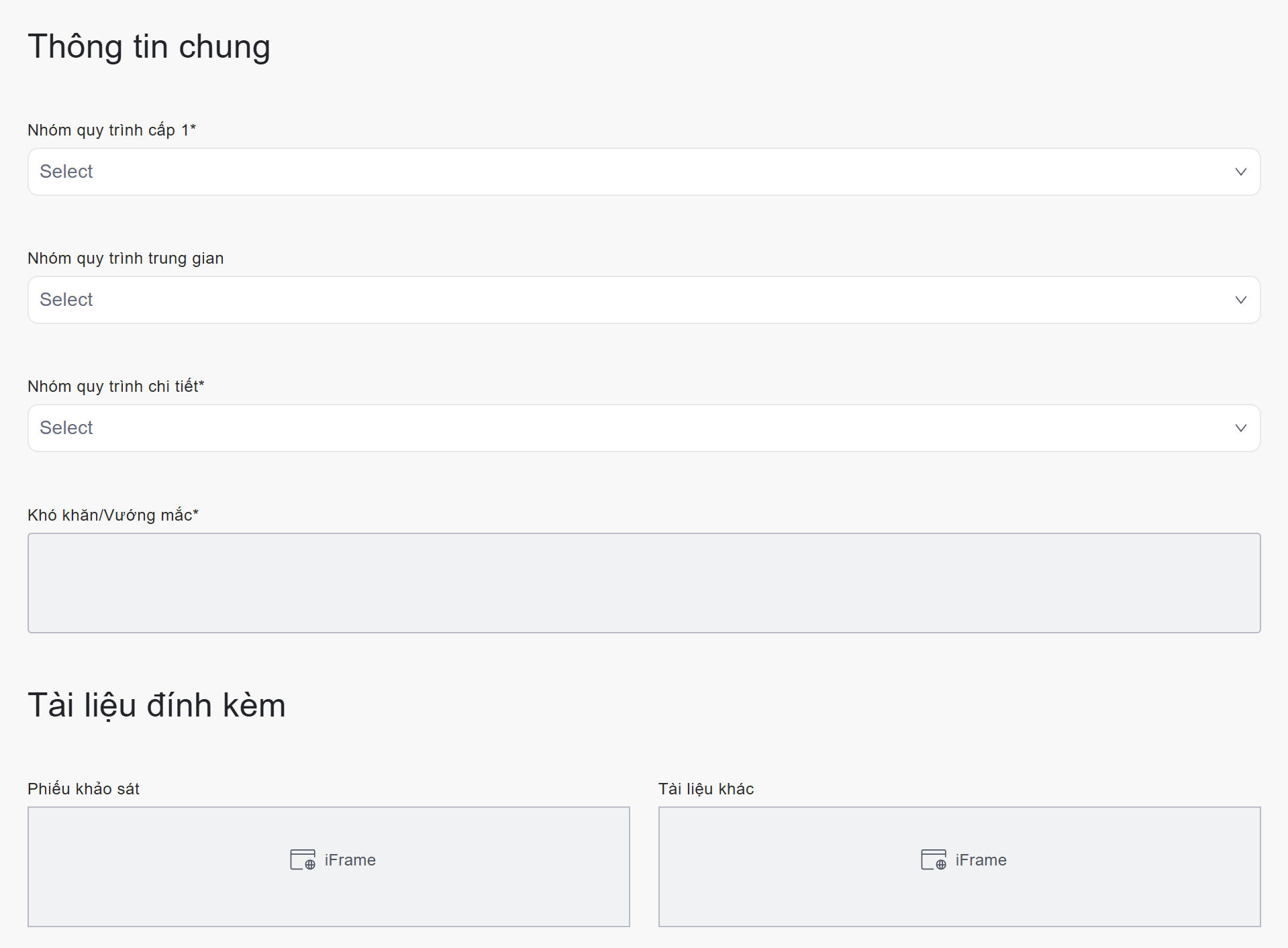Viewport: 1288px width, 948px height.
Task: Click the iFrame icon under Tài liệu khác
Action: click(934, 859)
